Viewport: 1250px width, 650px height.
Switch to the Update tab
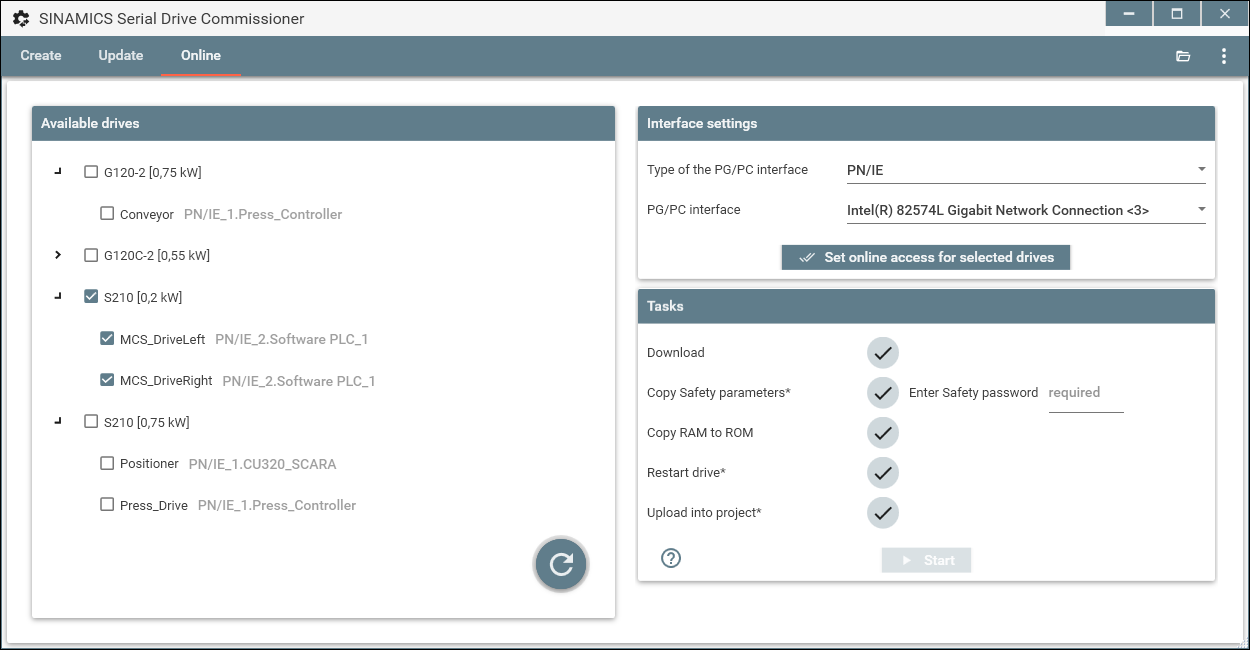pyautogui.click(x=121, y=56)
